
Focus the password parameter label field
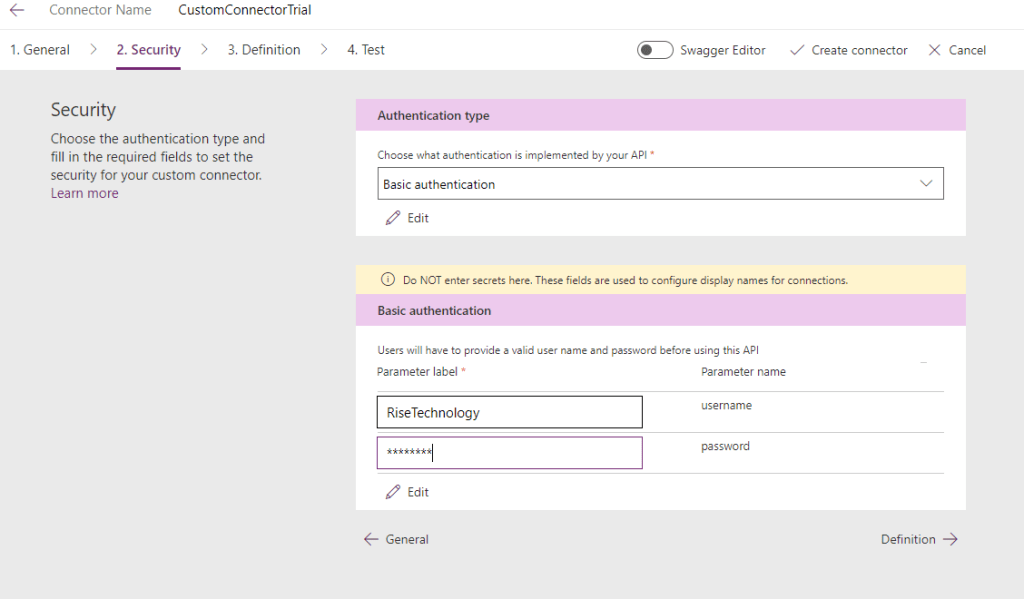(x=509, y=453)
